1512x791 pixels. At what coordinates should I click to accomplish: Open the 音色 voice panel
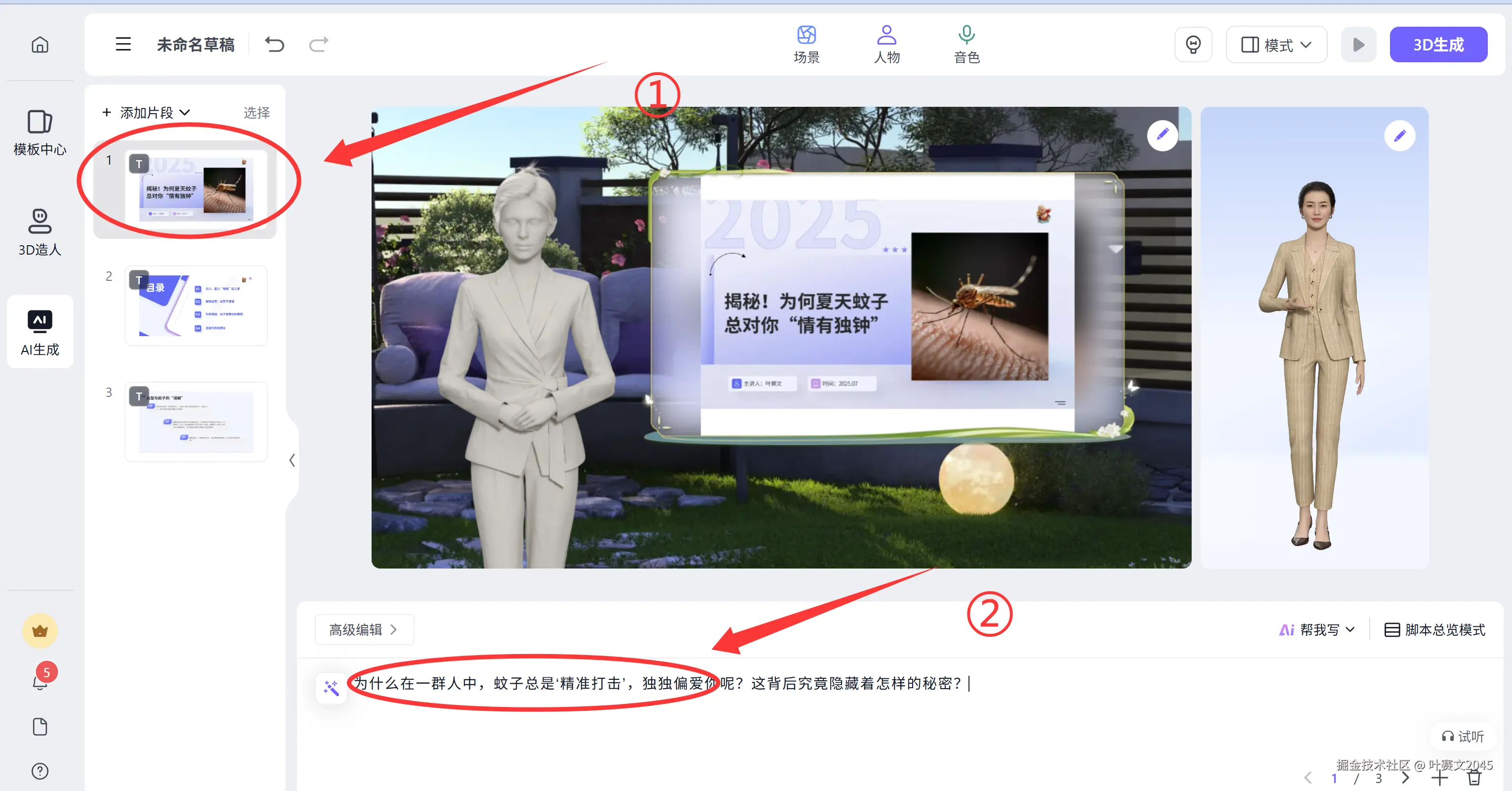click(x=966, y=44)
